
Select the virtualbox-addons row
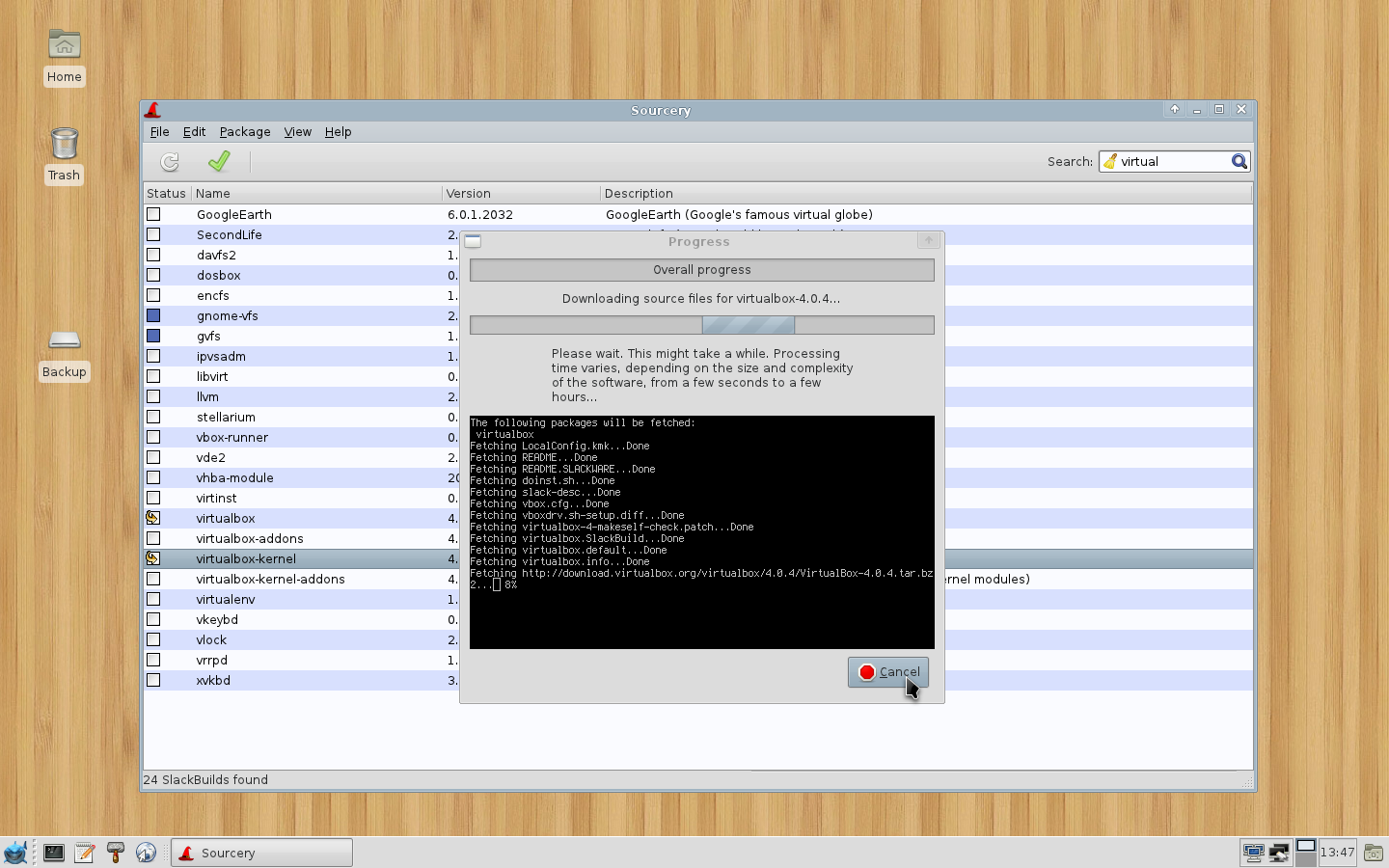coord(698,538)
